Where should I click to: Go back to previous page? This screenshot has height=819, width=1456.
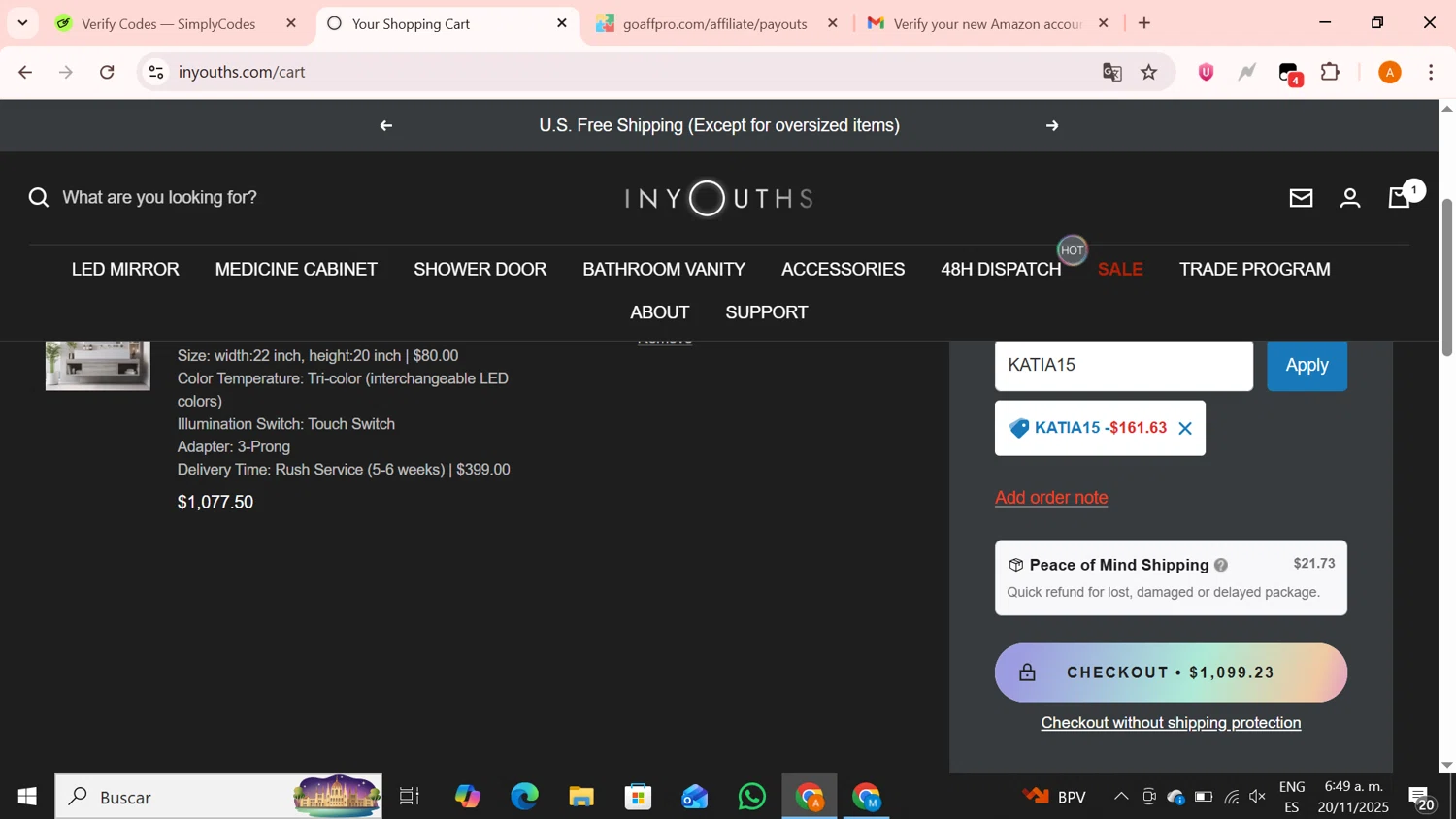pos(25,72)
